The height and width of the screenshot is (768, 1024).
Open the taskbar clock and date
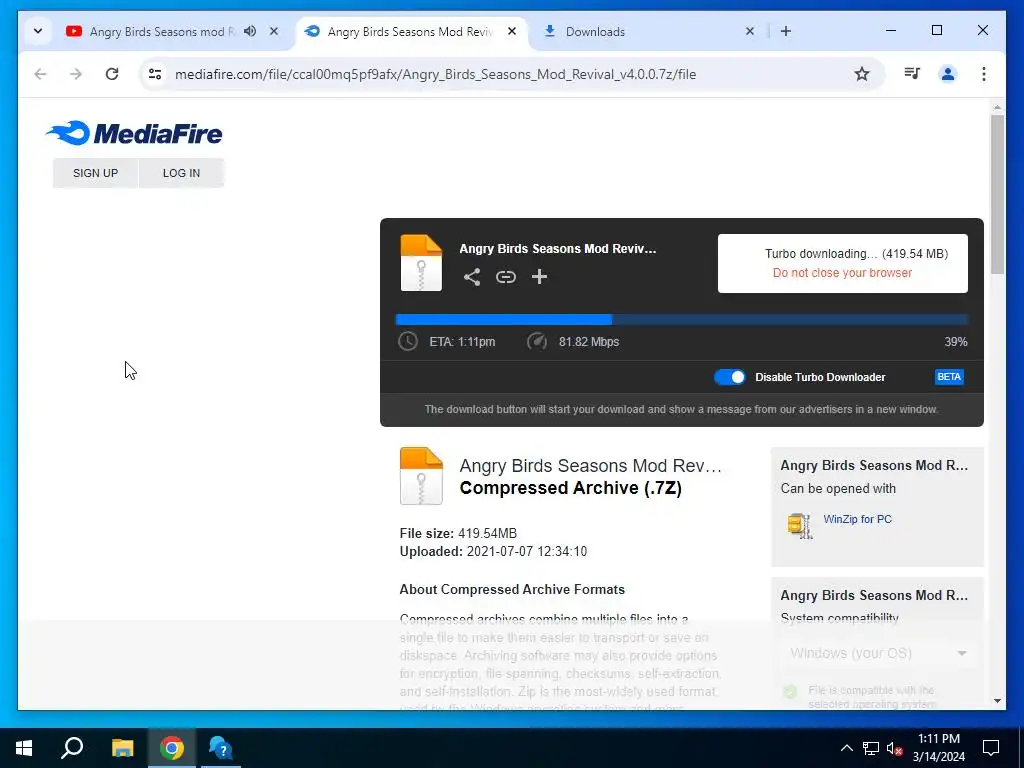(x=938, y=748)
